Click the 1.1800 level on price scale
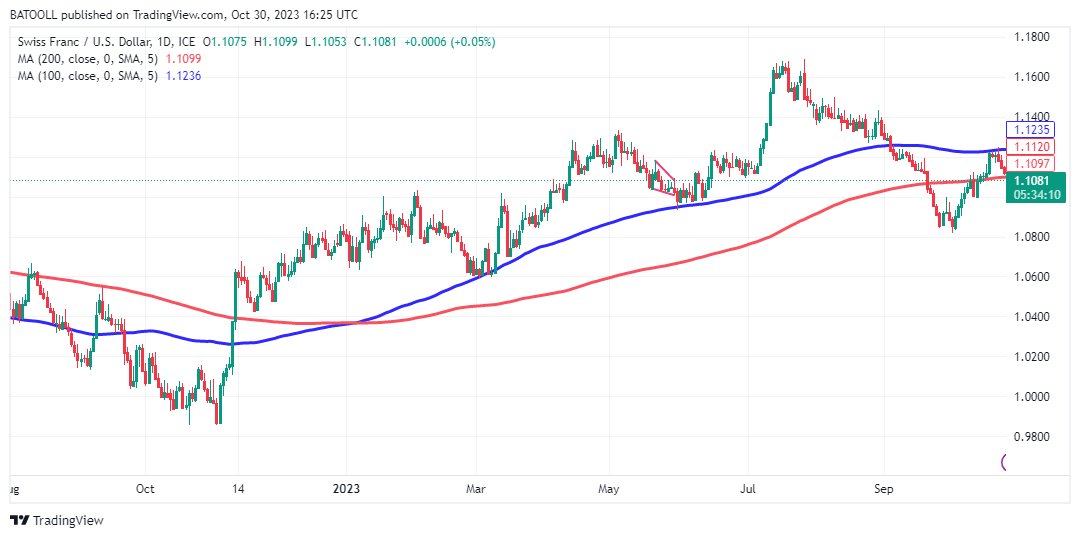This screenshot has width=1080, height=538. [1031, 37]
